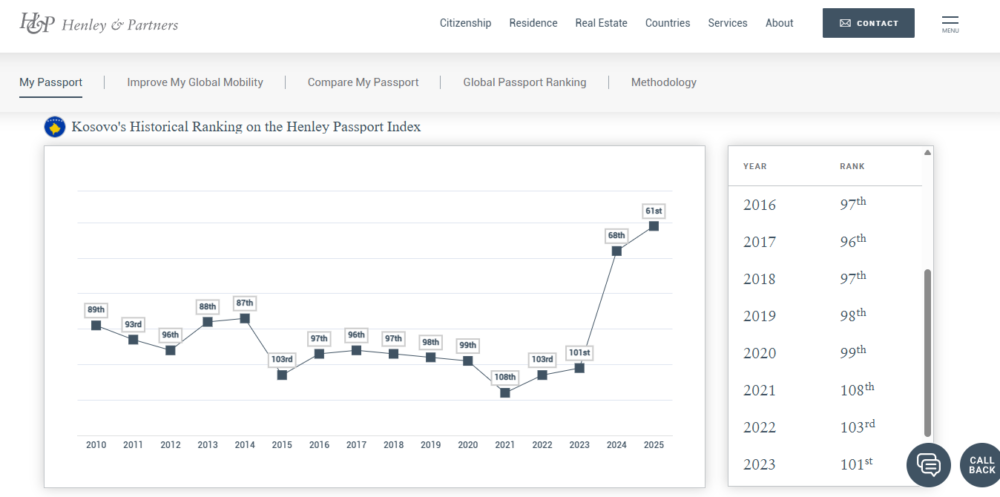The height and width of the screenshot is (497, 1000).
Task: Open the Real Estate menu
Action: (x=601, y=23)
